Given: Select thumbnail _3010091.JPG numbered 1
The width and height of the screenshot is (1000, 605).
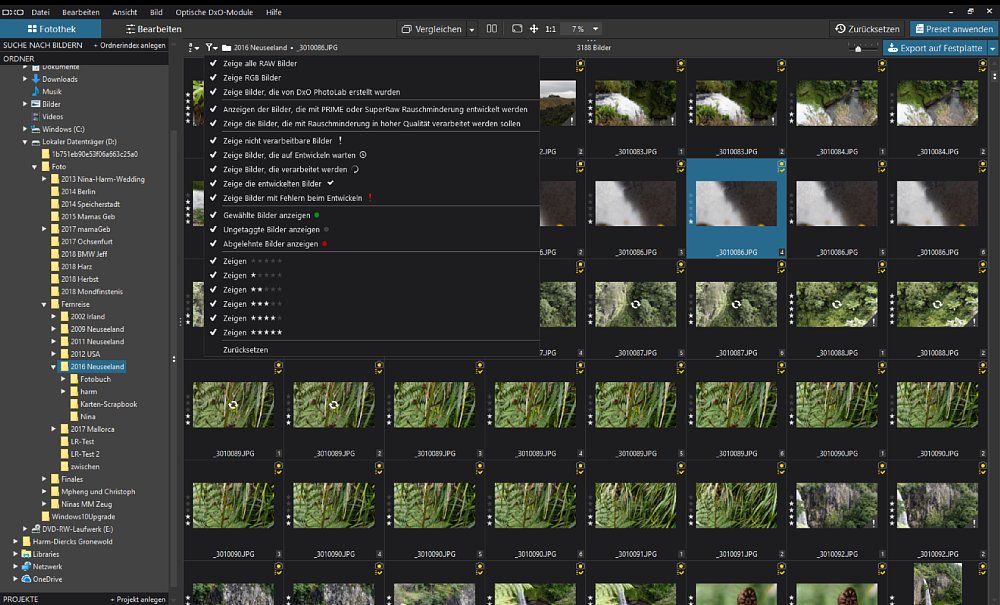Looking at the screenshot, I should point(636,512).
